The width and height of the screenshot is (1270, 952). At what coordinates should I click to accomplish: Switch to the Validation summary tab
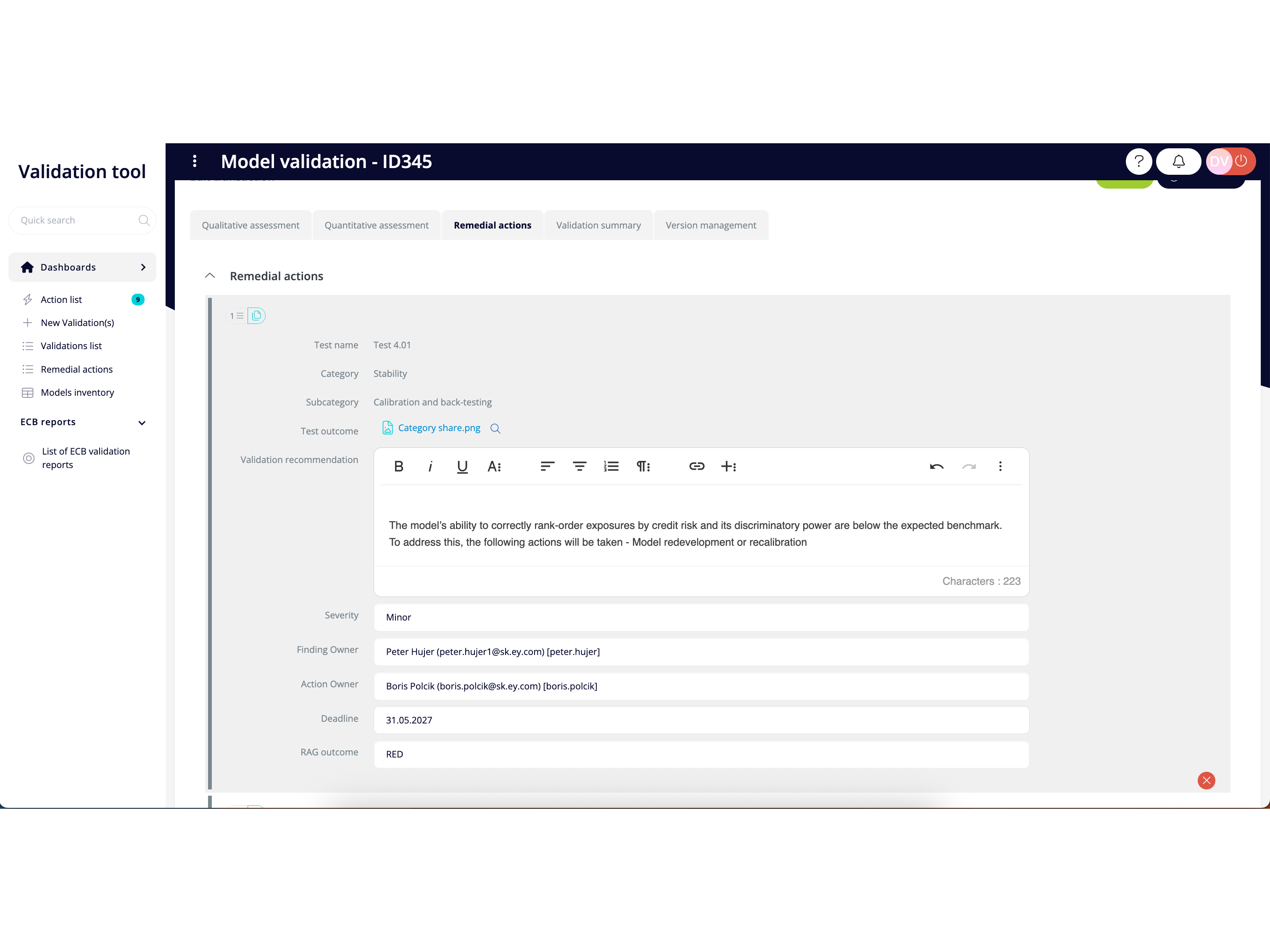pyautogui.click(x=598, y=226)
